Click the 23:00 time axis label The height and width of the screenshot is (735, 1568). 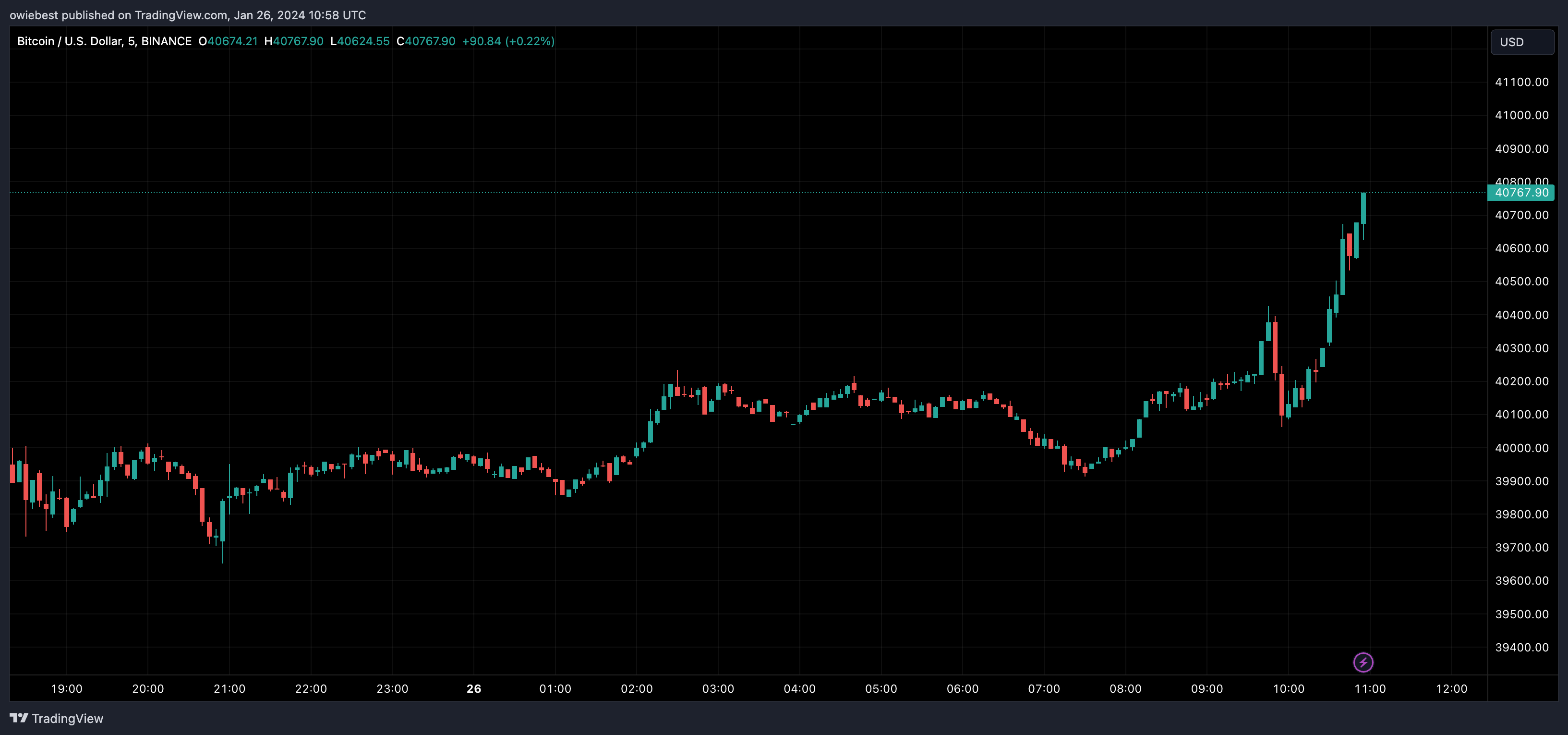(x=392, y=689)
